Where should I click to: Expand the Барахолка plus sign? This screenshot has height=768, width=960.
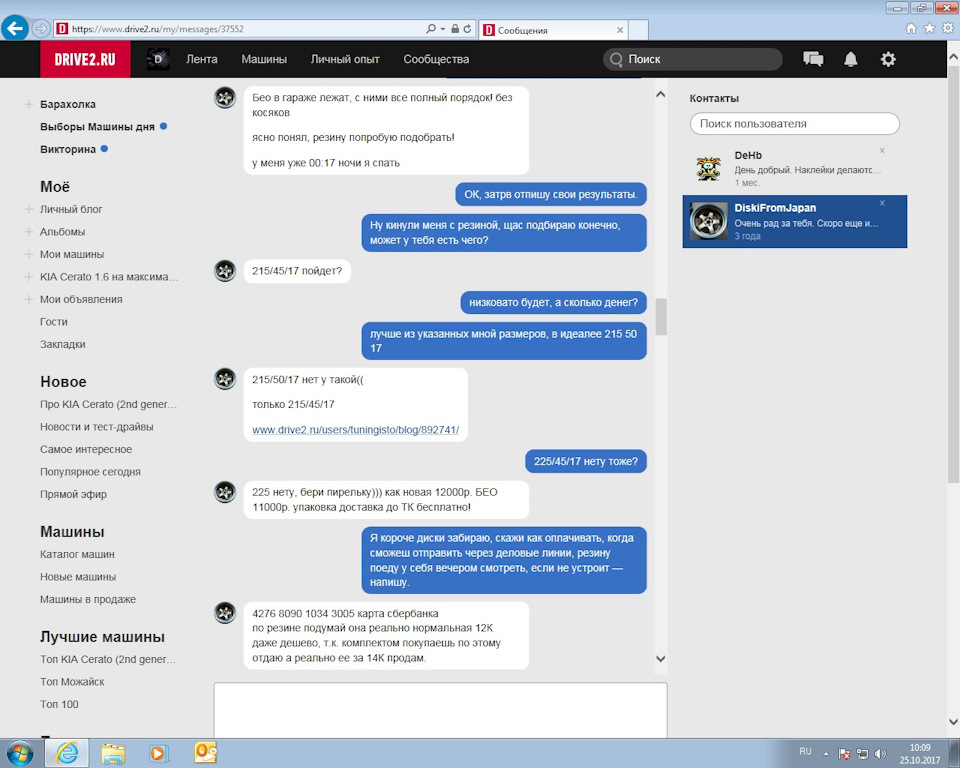pyautogui.click(x=28, y=104)
